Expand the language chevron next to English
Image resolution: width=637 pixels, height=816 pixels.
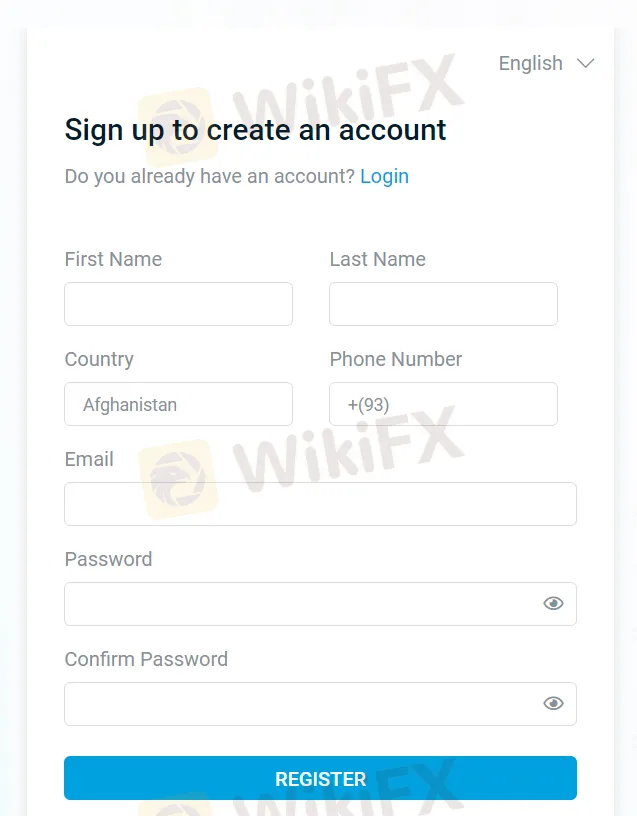click(585, 63)
